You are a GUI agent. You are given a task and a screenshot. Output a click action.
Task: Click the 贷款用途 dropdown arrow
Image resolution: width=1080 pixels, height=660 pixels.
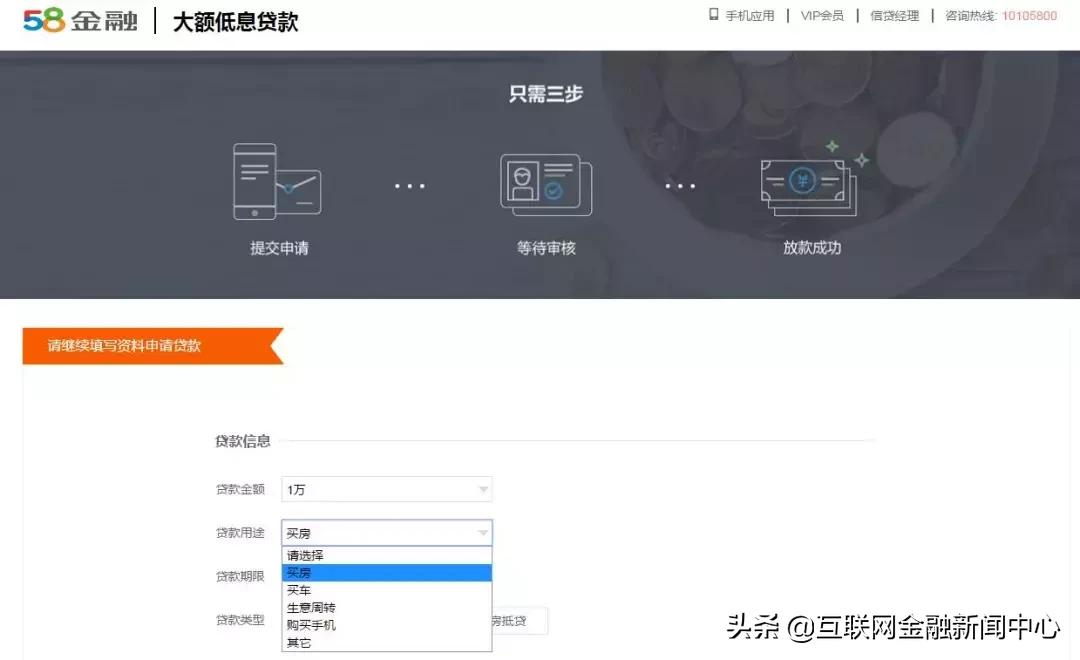[485, 532]
